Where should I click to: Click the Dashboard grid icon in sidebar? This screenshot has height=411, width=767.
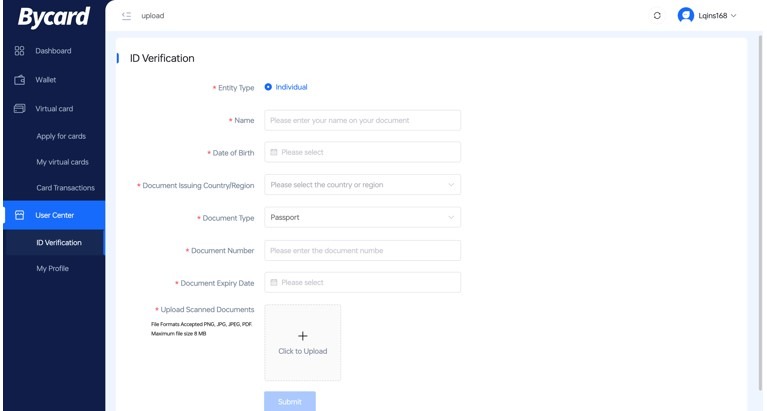coord(19,51)
